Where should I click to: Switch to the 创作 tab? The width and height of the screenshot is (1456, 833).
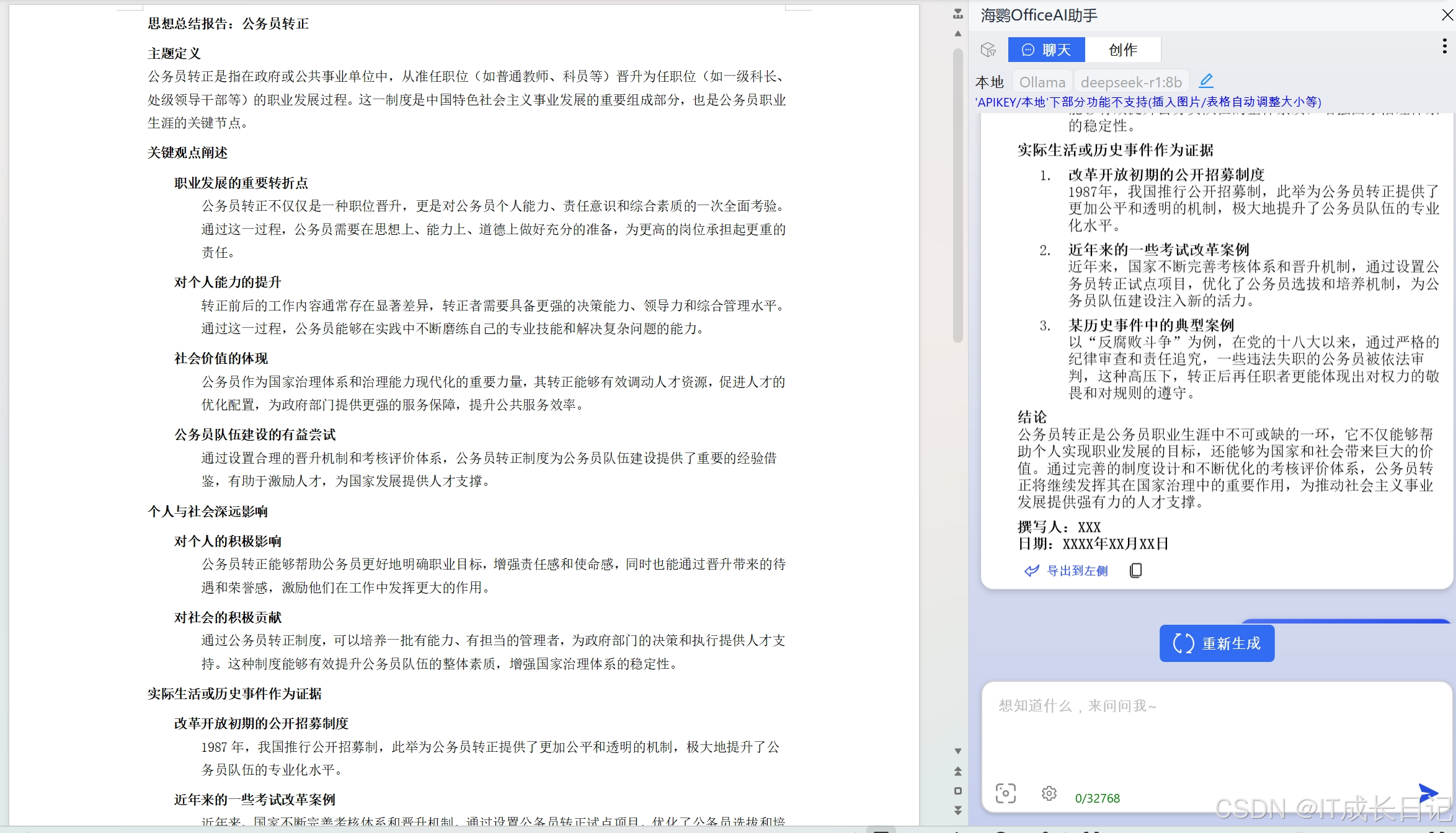[x=1123, y=50]
